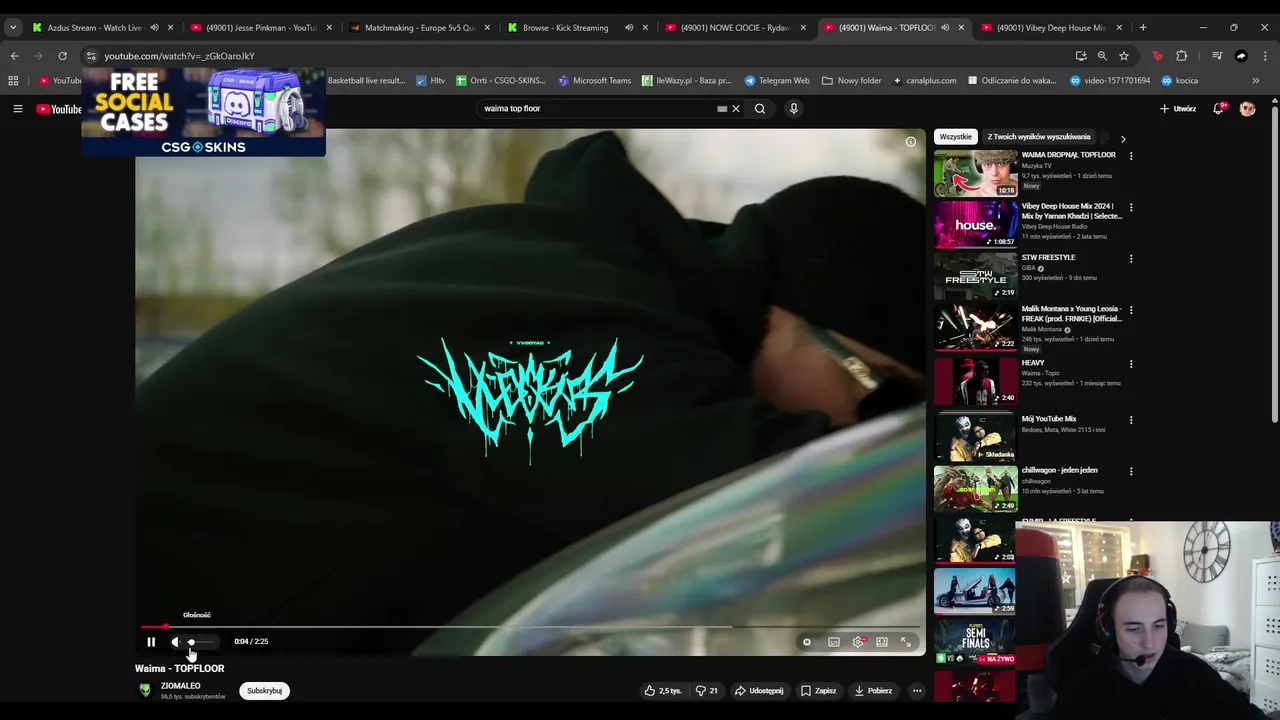
Task: Download video via the Pobierz button
Action: pyautogui.click(x=873, y=690)
